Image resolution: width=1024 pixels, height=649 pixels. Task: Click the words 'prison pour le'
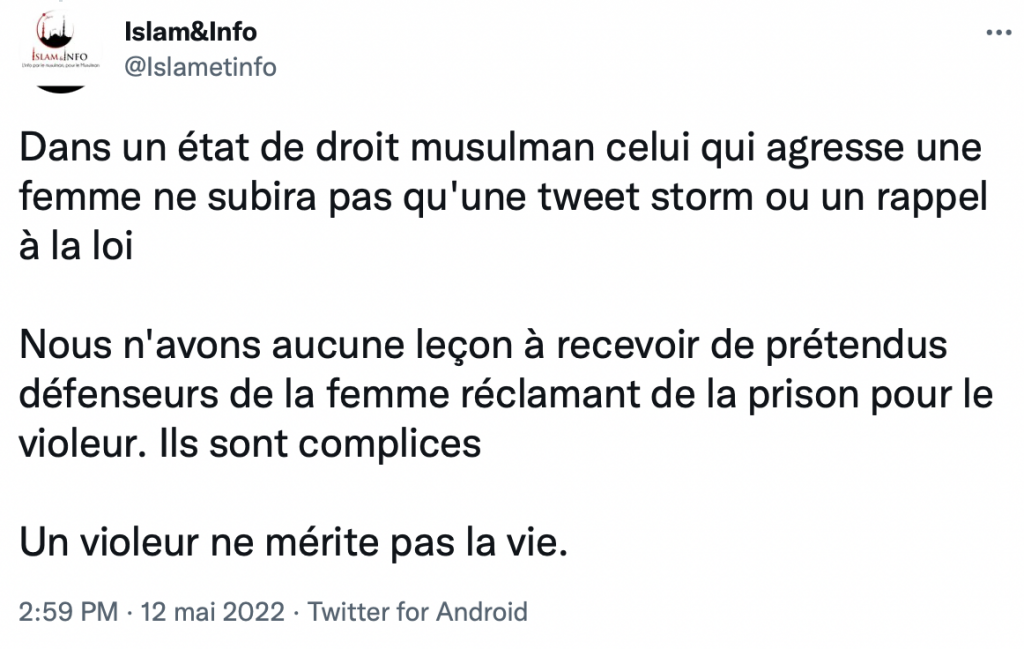[x=871, y=396]
